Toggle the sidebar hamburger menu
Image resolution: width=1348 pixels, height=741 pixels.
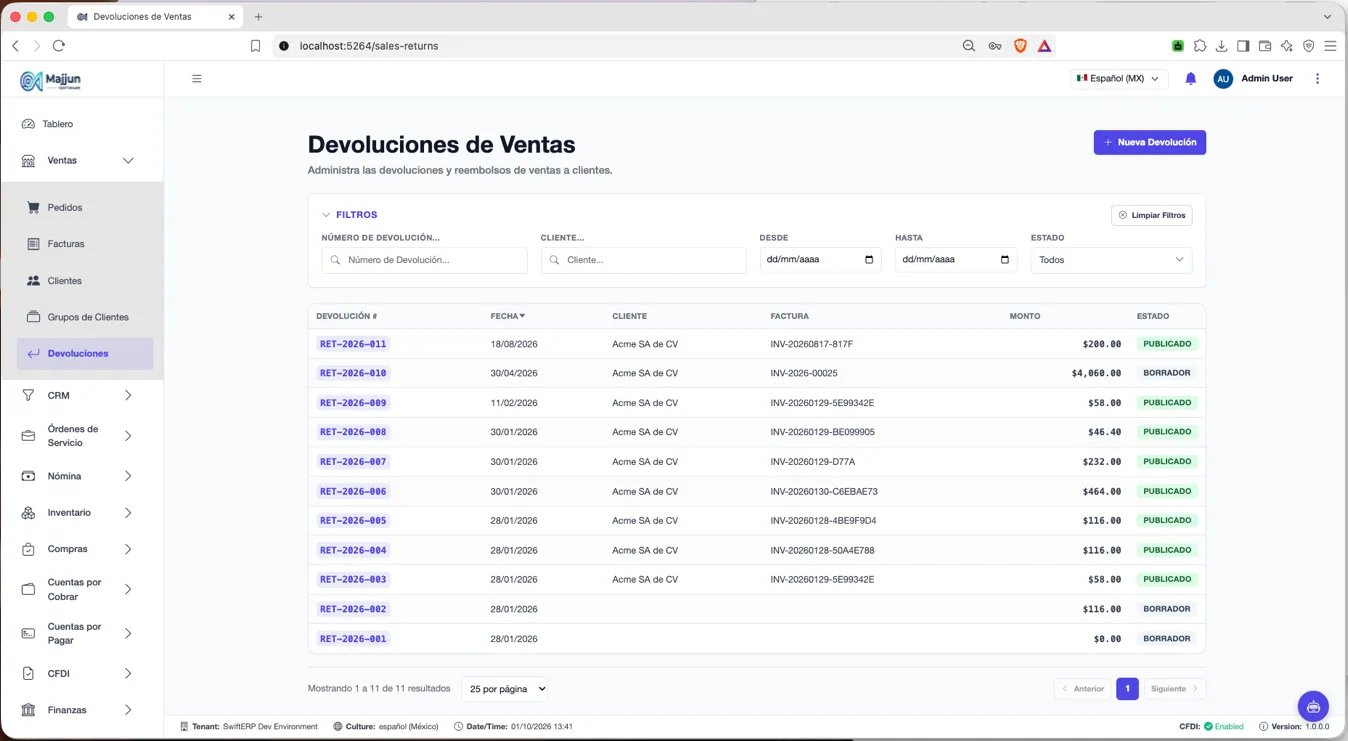point(197,78)
